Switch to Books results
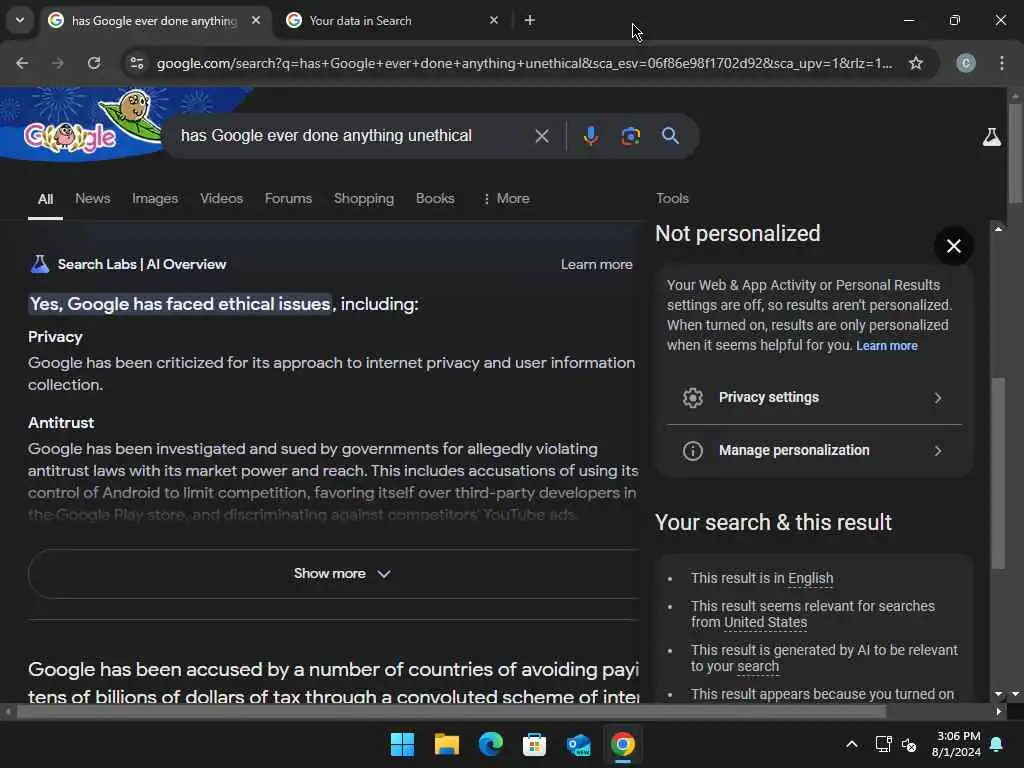The height and width of the screenshot is (768, 1024). click(x=435, y=199)
